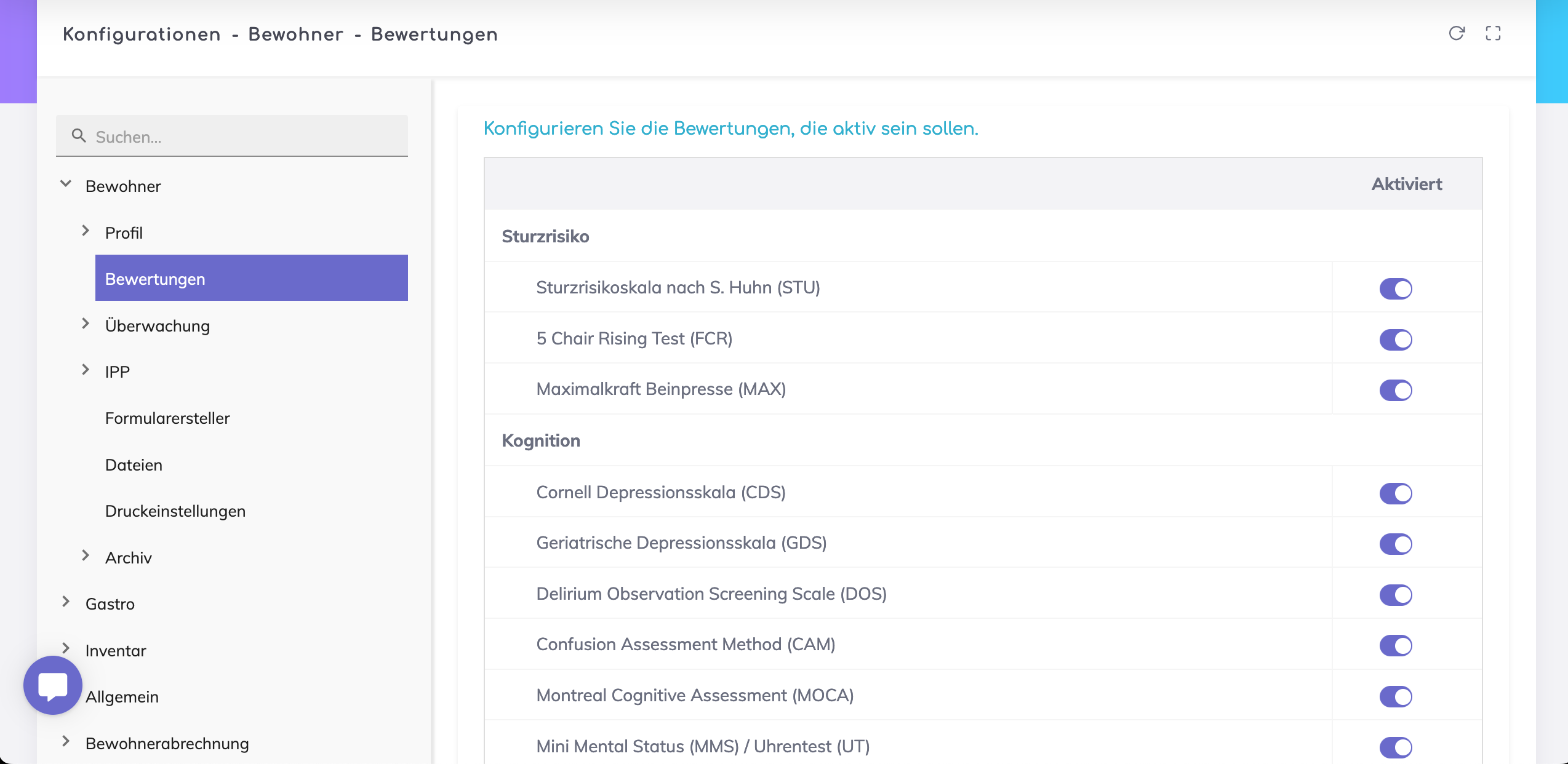Switch off Montreal Cognitive Assessment toggle
Screen dimensions: 1568x764
(x=1395, y=696)
